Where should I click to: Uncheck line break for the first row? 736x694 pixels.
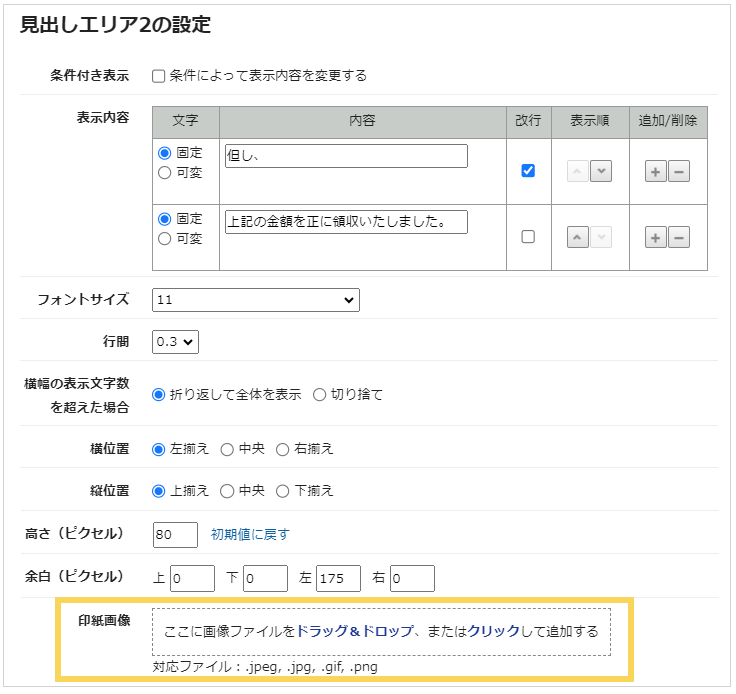pos(528,171)
